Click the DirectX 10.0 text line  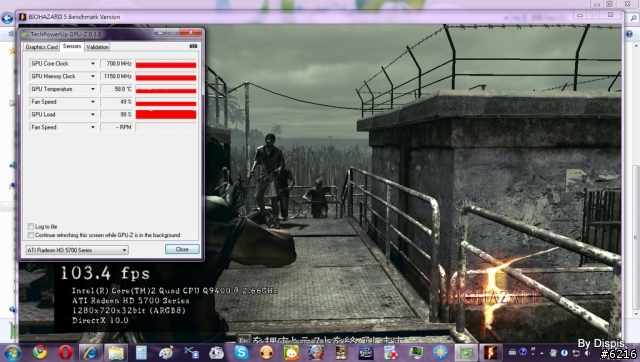[x=100, y=320]
